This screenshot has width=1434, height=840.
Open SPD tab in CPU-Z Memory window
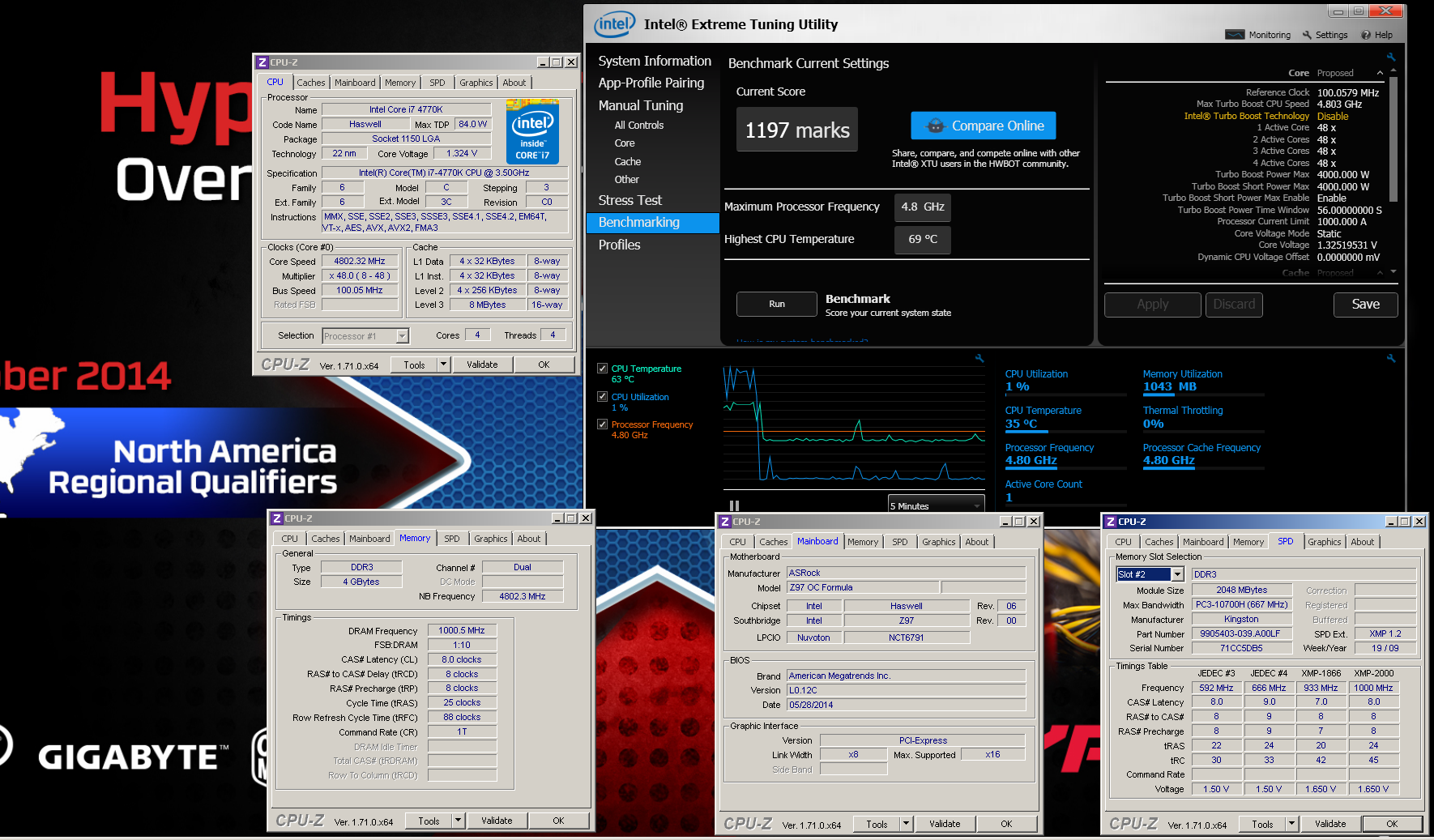(452, 539)
